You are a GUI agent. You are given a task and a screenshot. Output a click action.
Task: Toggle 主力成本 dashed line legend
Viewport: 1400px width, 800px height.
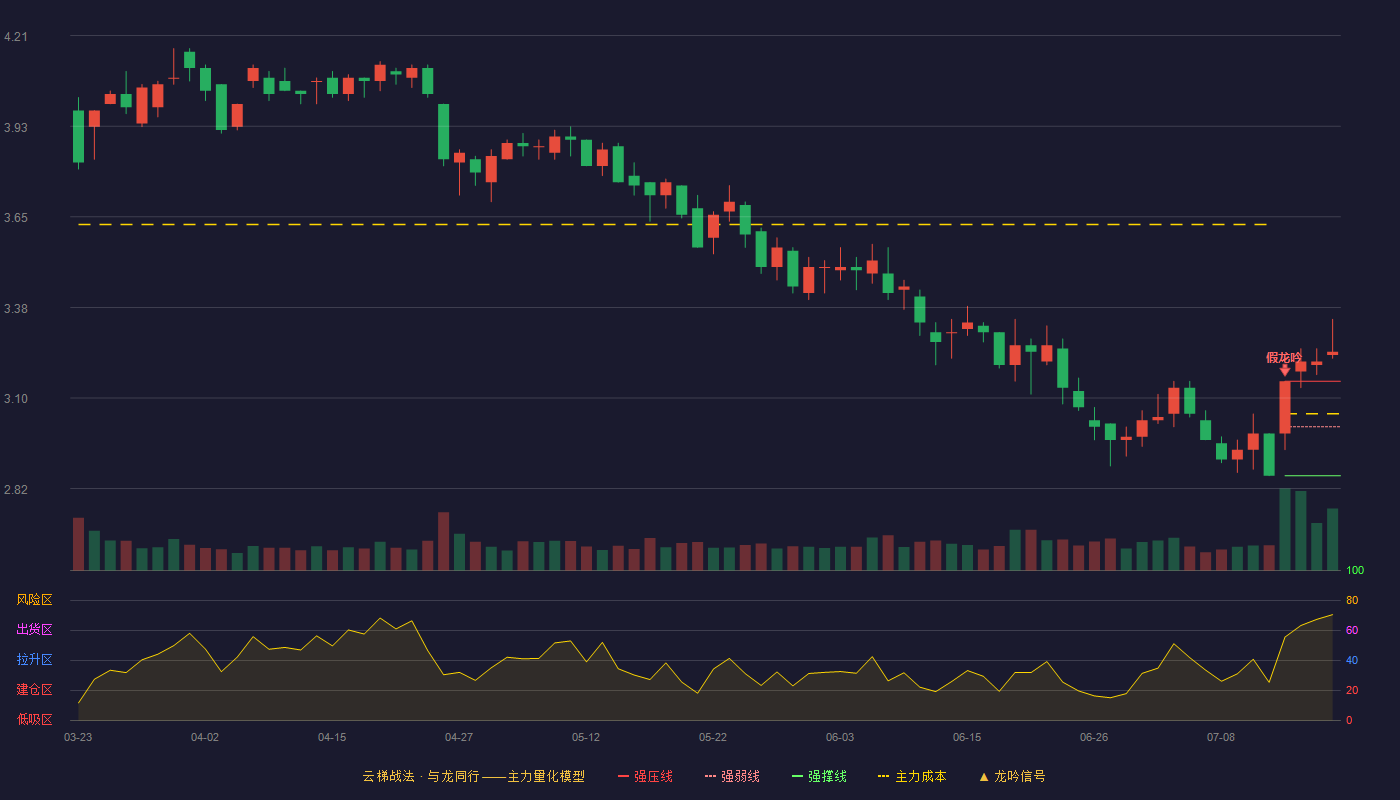click(912, 776)
